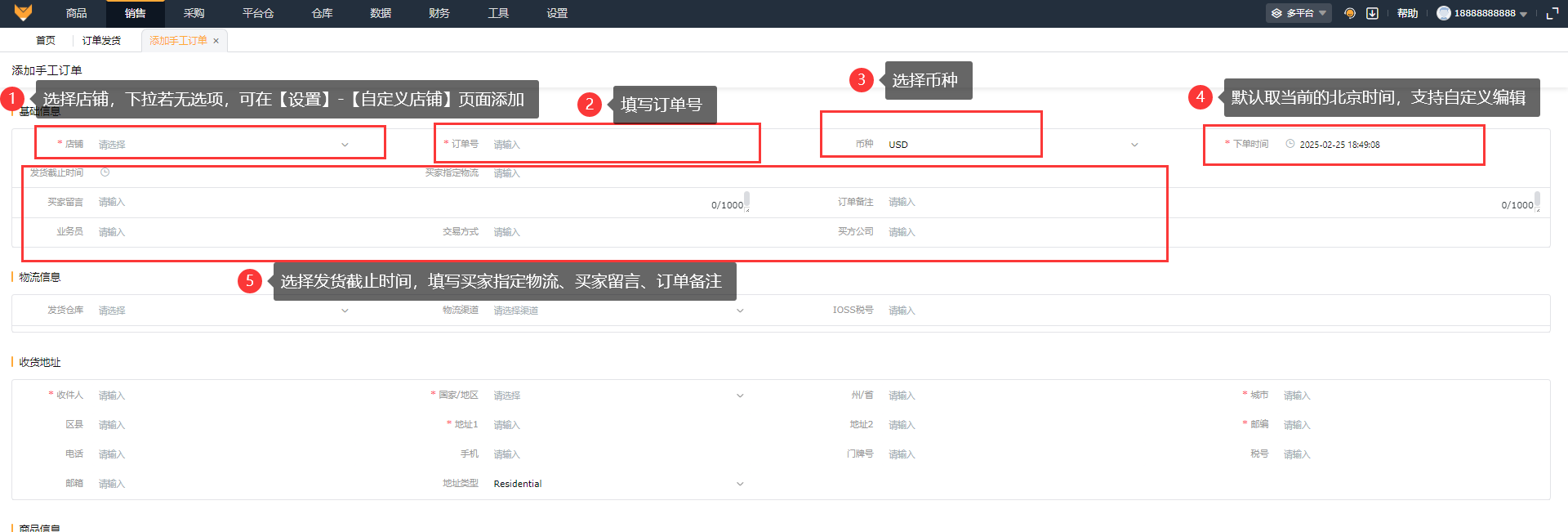Viewport: 1568px width, 532px height.
Task: Open the 工具 menu
Action: pyautogui.click(x=498, y=13)
